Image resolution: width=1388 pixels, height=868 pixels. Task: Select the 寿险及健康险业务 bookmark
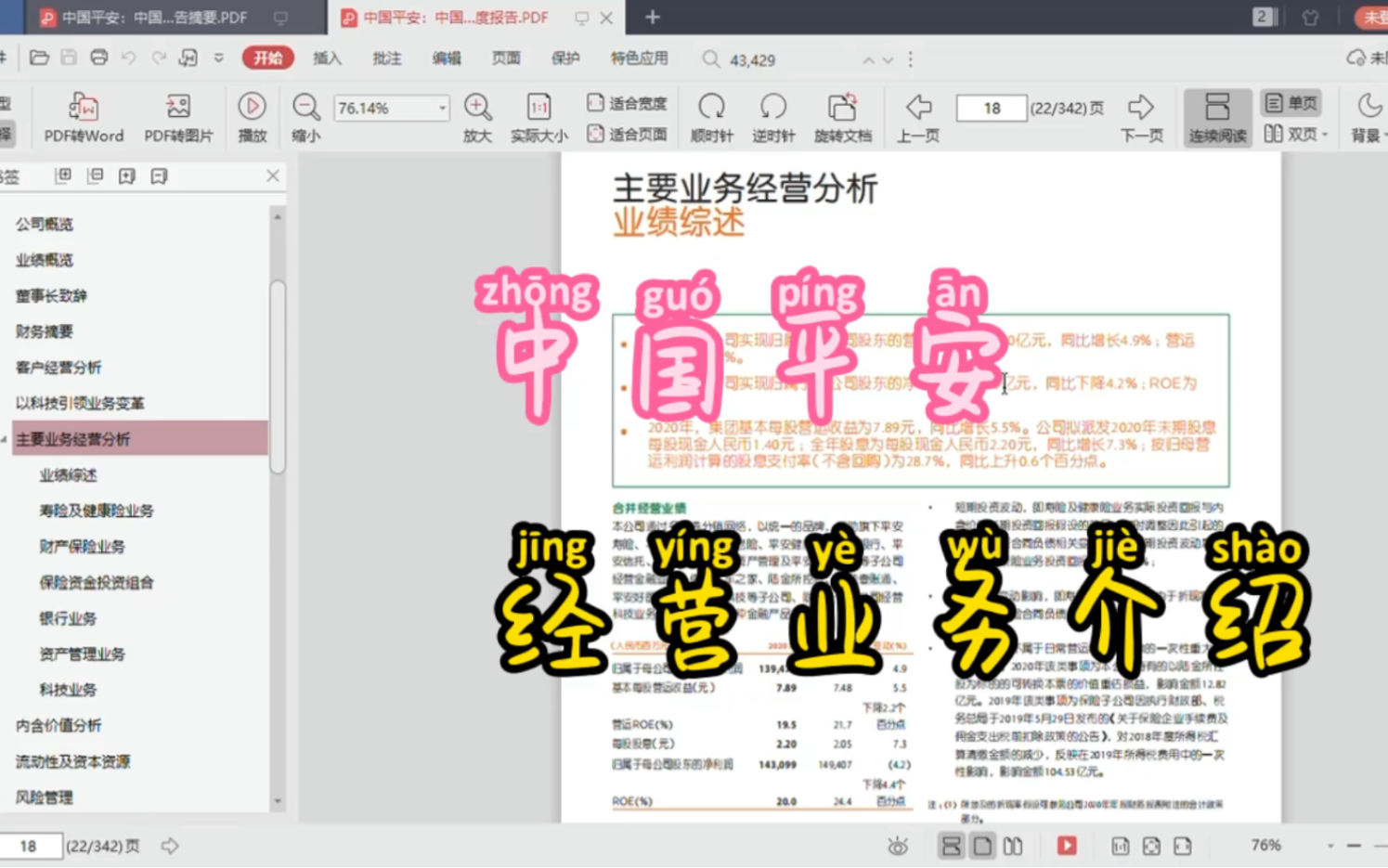[x=96, y=511]
